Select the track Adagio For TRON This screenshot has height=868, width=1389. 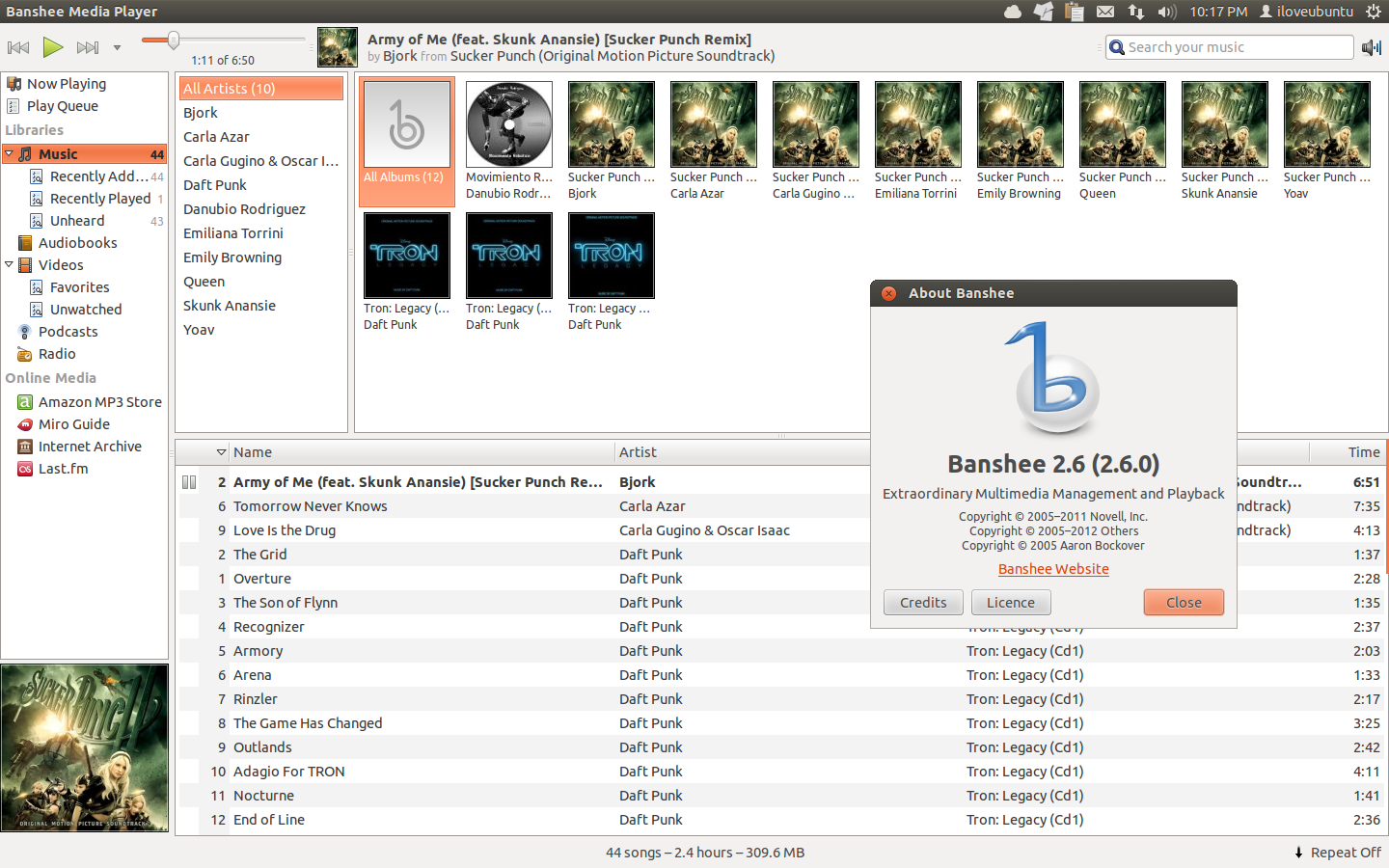tap(288, 772)
